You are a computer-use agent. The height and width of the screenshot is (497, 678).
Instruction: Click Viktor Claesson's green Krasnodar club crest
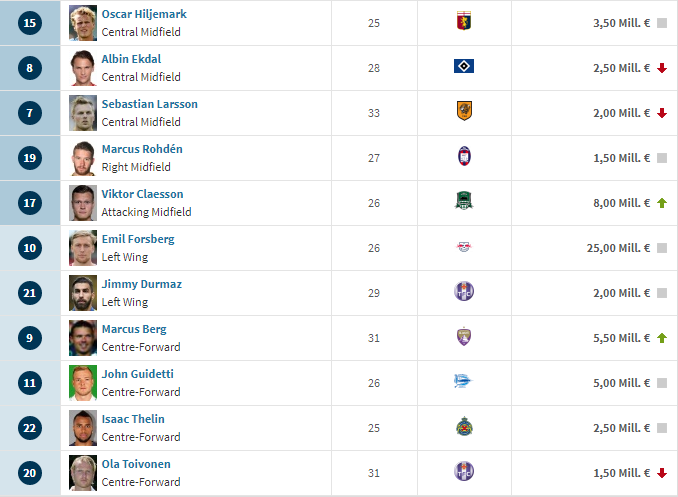(464, 201)
